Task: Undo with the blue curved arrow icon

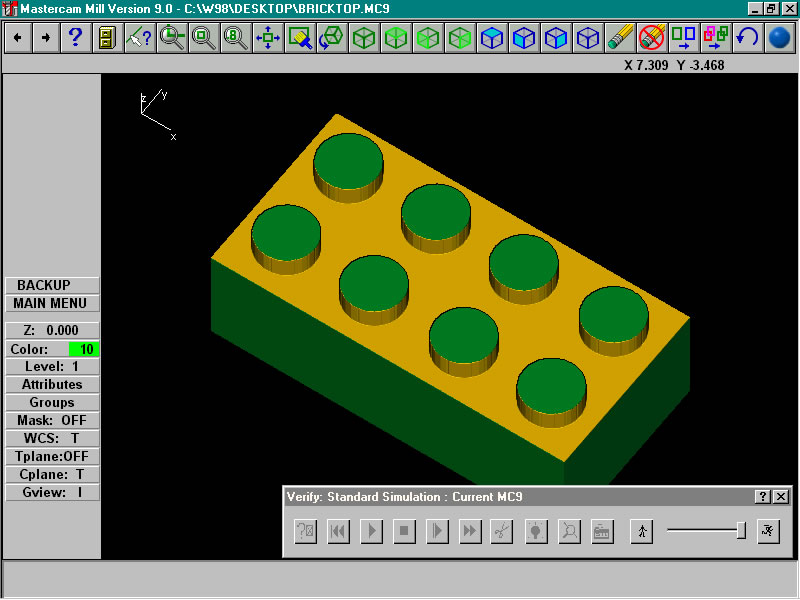Action: 748,37
